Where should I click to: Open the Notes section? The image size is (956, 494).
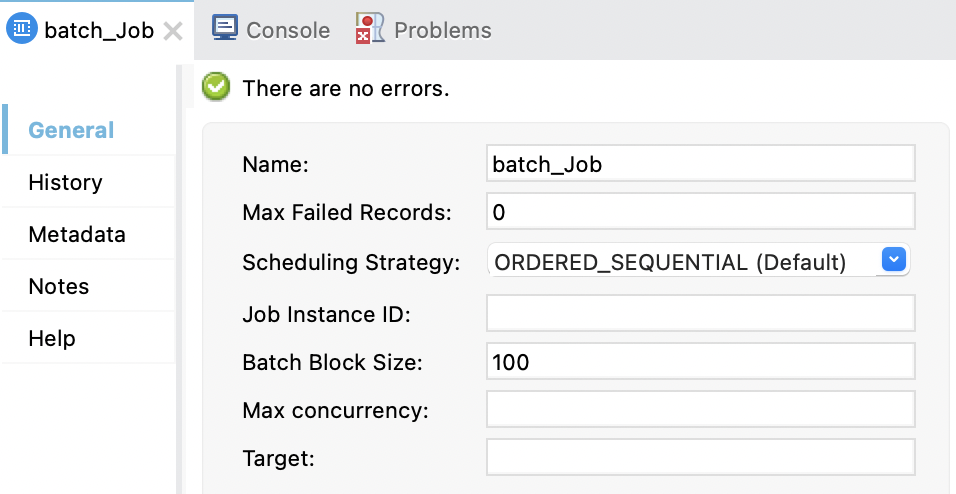(x=59, y=287)
